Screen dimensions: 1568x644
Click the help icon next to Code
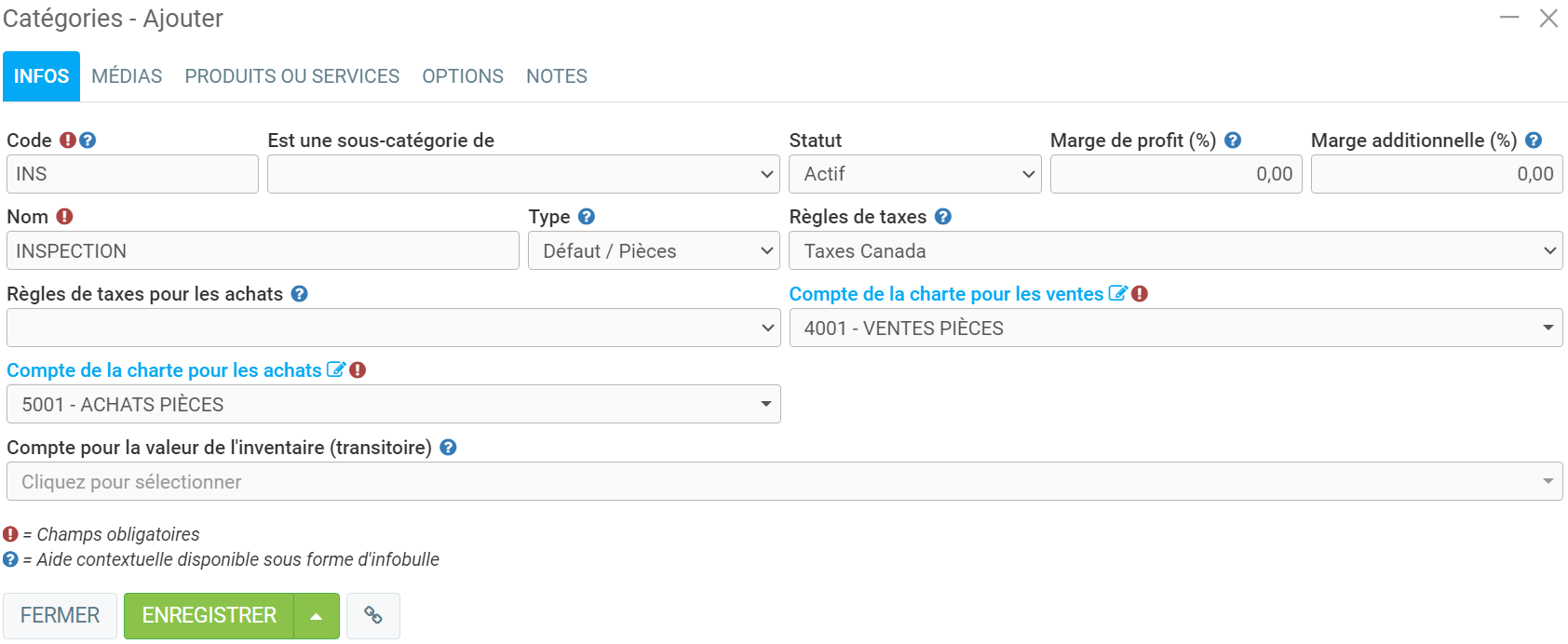pyautogui.click(x=88, y=141)
